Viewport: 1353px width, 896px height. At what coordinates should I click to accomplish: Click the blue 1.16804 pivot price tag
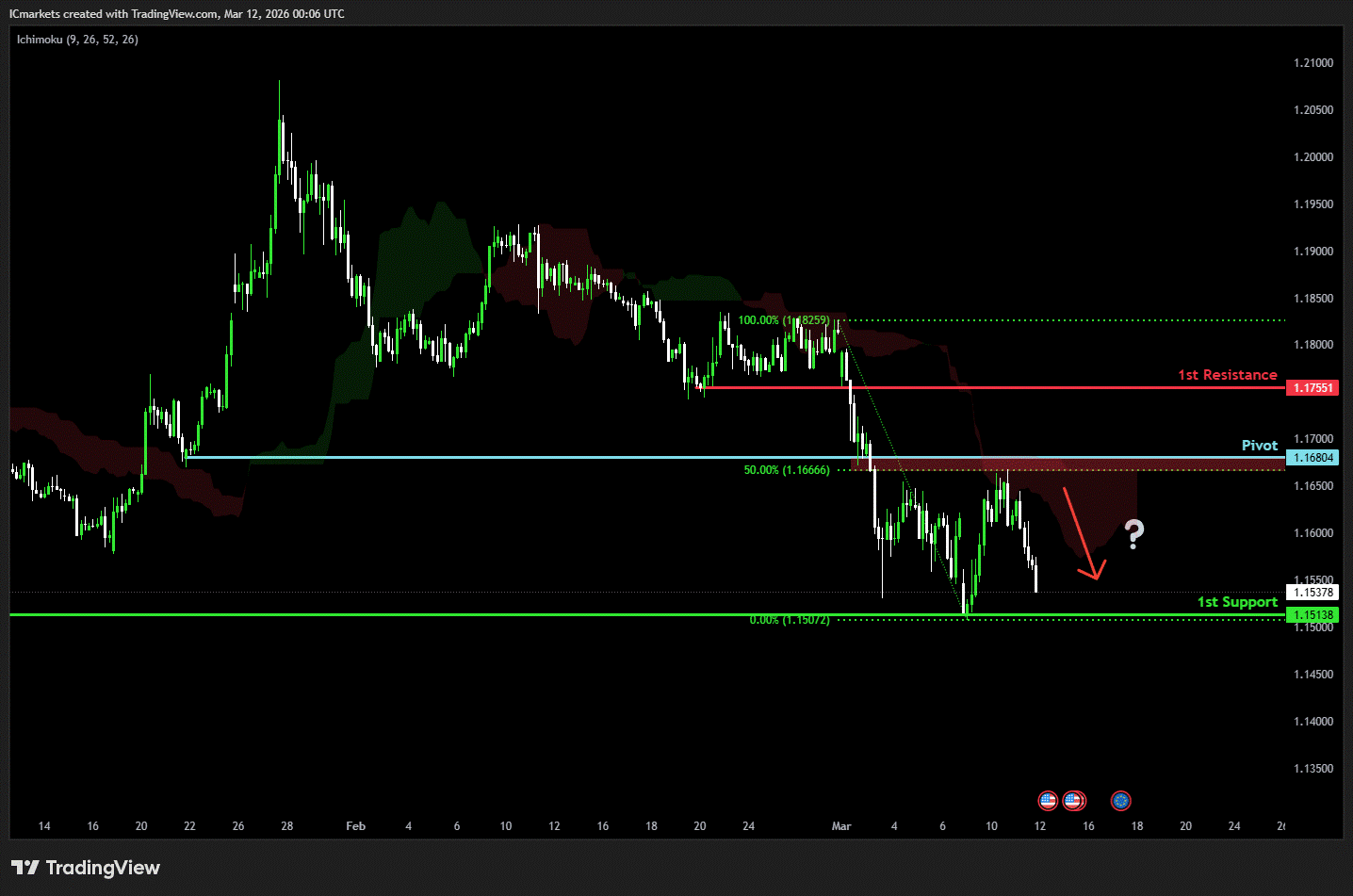pyautogui.click(x=1312, y=458)
